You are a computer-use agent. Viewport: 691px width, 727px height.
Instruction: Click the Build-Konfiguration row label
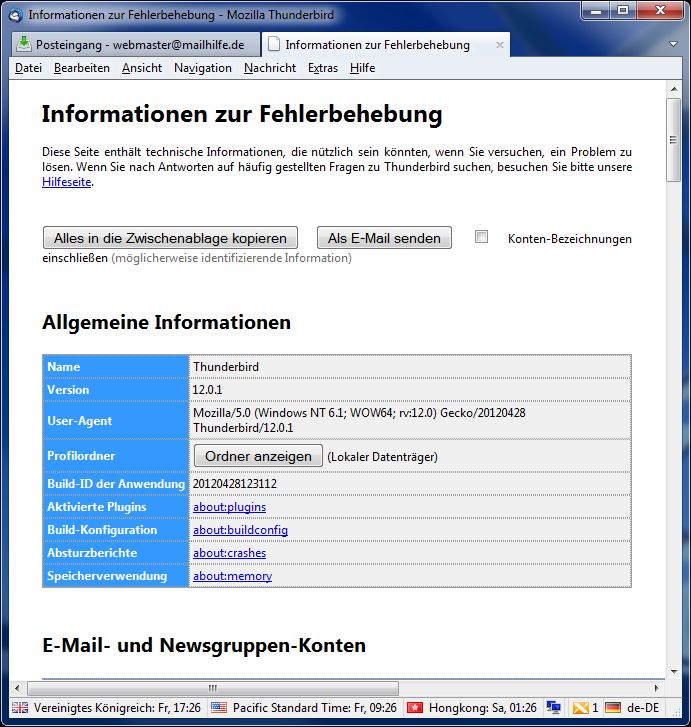102,530
